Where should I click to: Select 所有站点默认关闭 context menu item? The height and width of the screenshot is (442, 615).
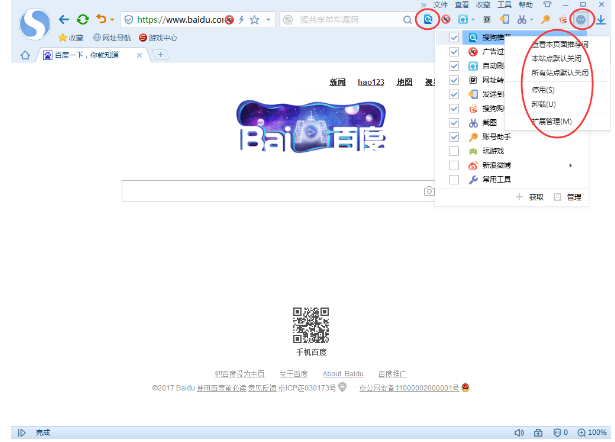(560, 73)
